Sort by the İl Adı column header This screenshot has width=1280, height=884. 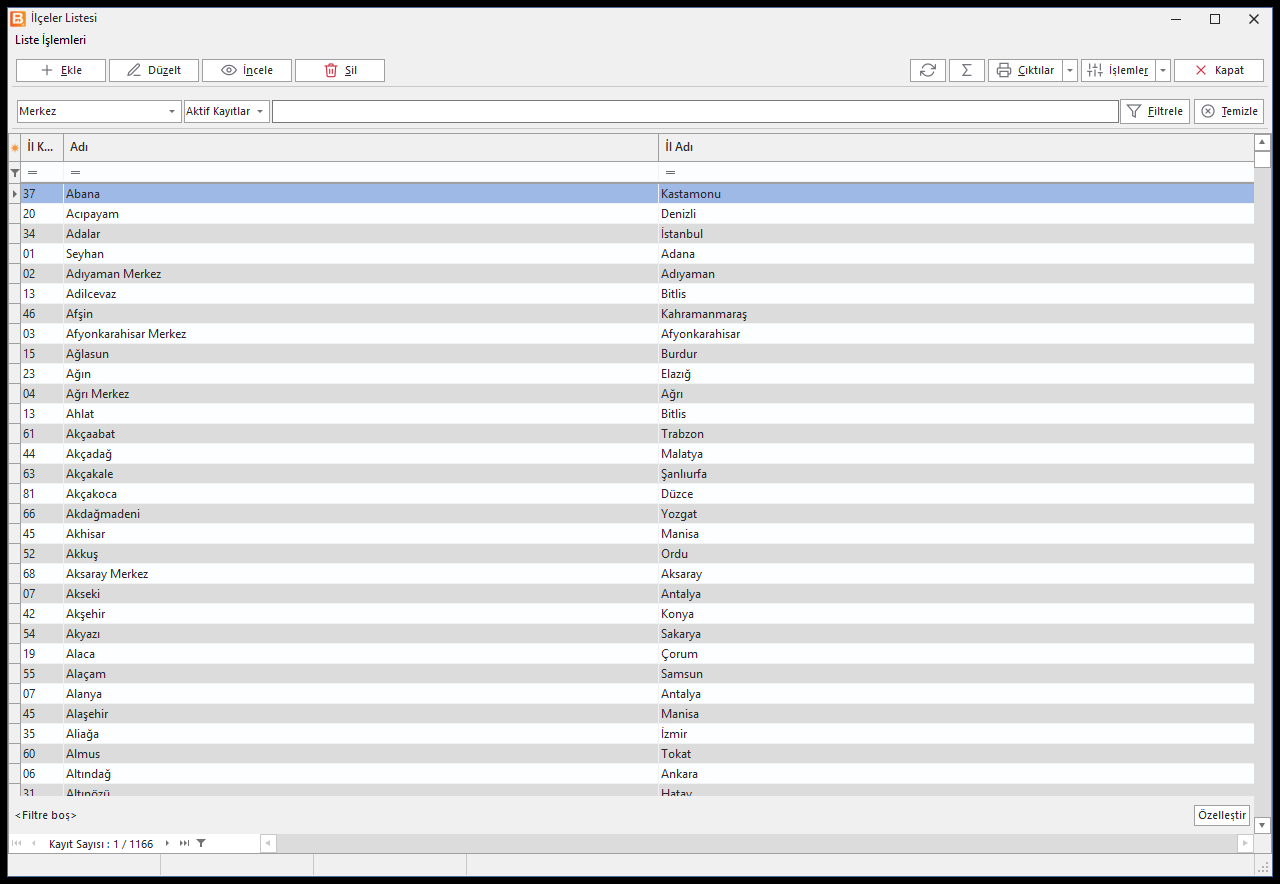[x=956, y=147]
